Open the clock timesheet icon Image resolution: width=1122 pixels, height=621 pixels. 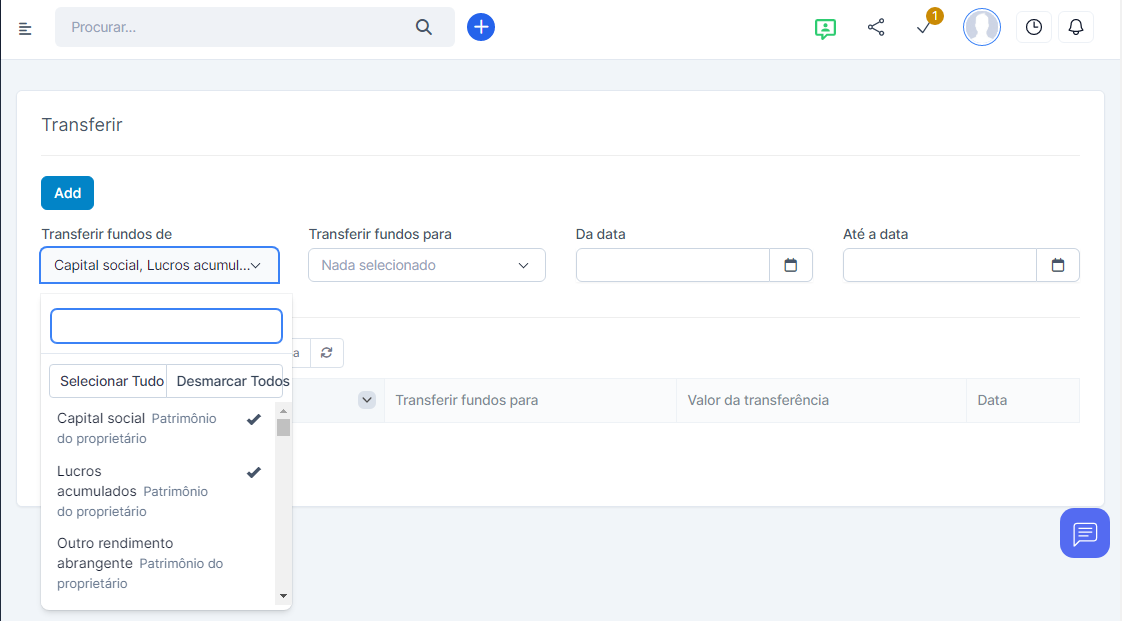point(1033,27)
